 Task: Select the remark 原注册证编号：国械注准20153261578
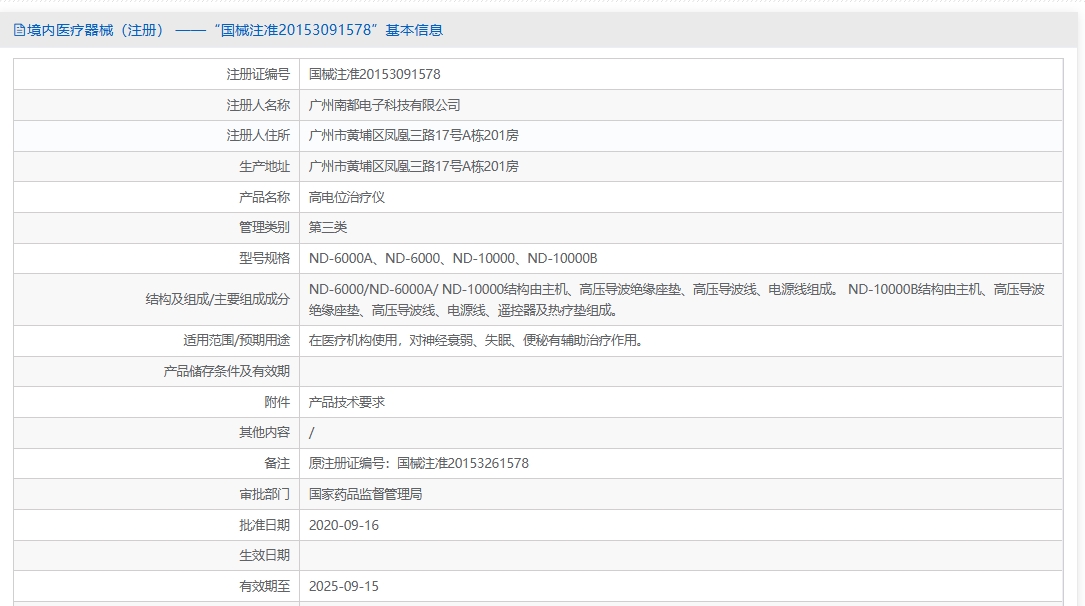(419, 463)
